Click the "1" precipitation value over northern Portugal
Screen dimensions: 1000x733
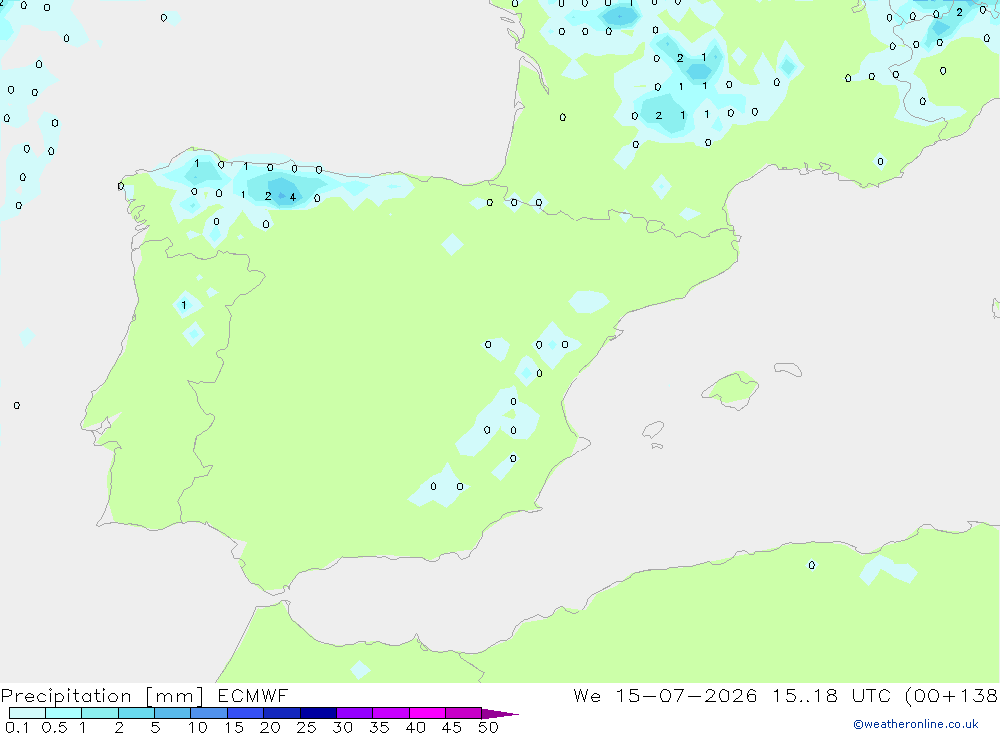click(x=184, y=305)
